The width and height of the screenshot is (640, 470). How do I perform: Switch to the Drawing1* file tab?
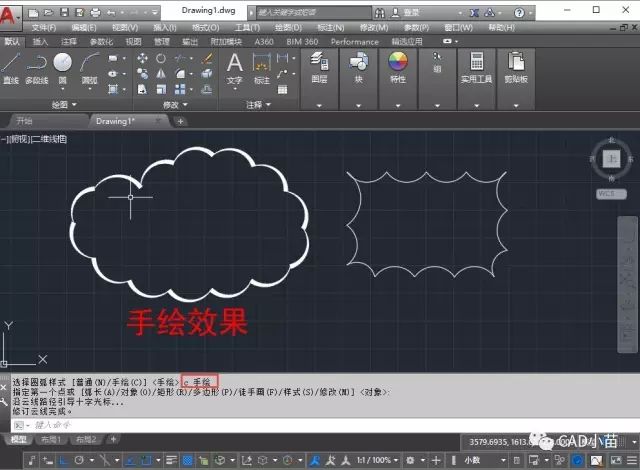(113, 121)
